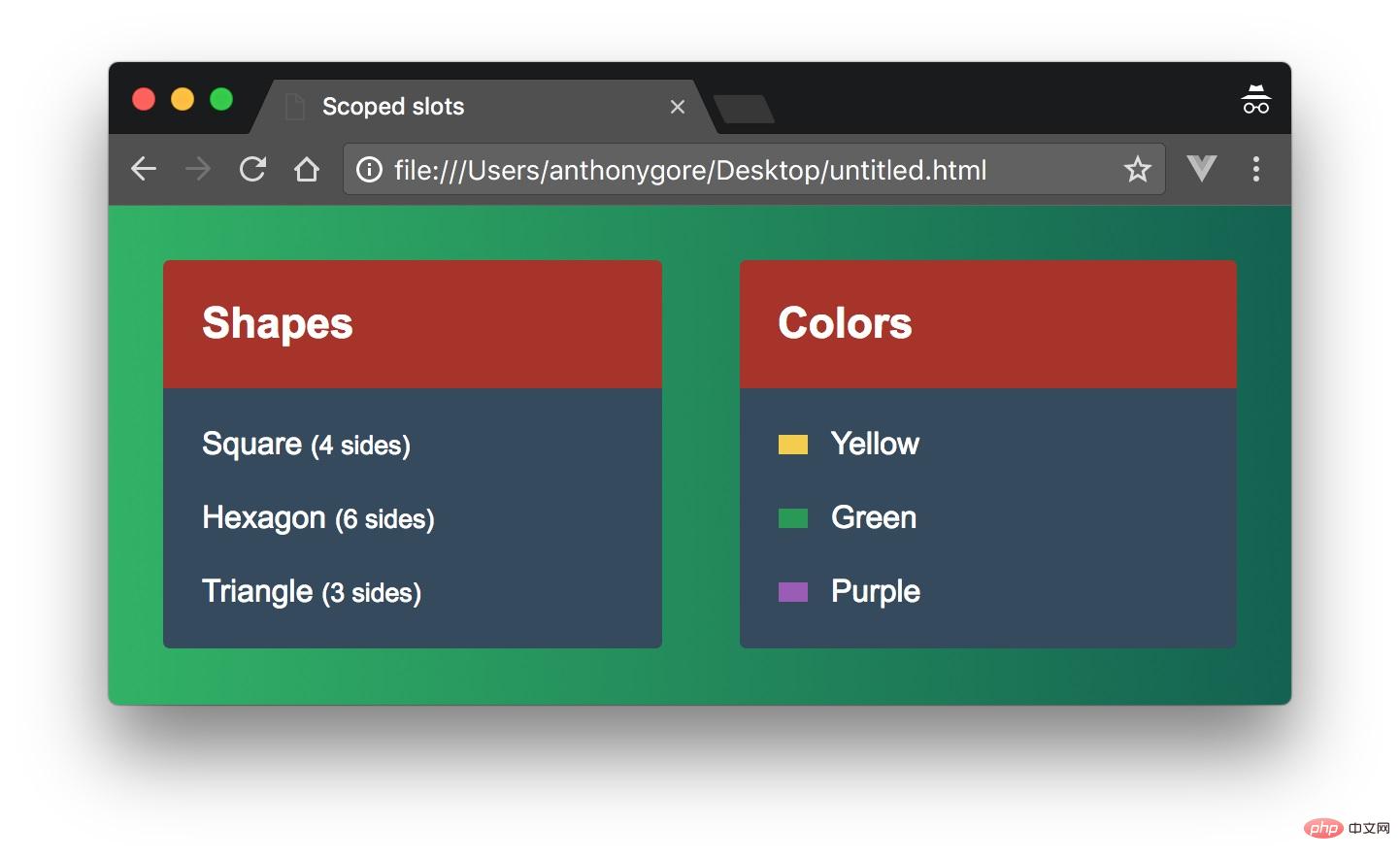Viewport: 1400px width, 860px height.
Task: Reload the page
Action: (x=252, y=169)
